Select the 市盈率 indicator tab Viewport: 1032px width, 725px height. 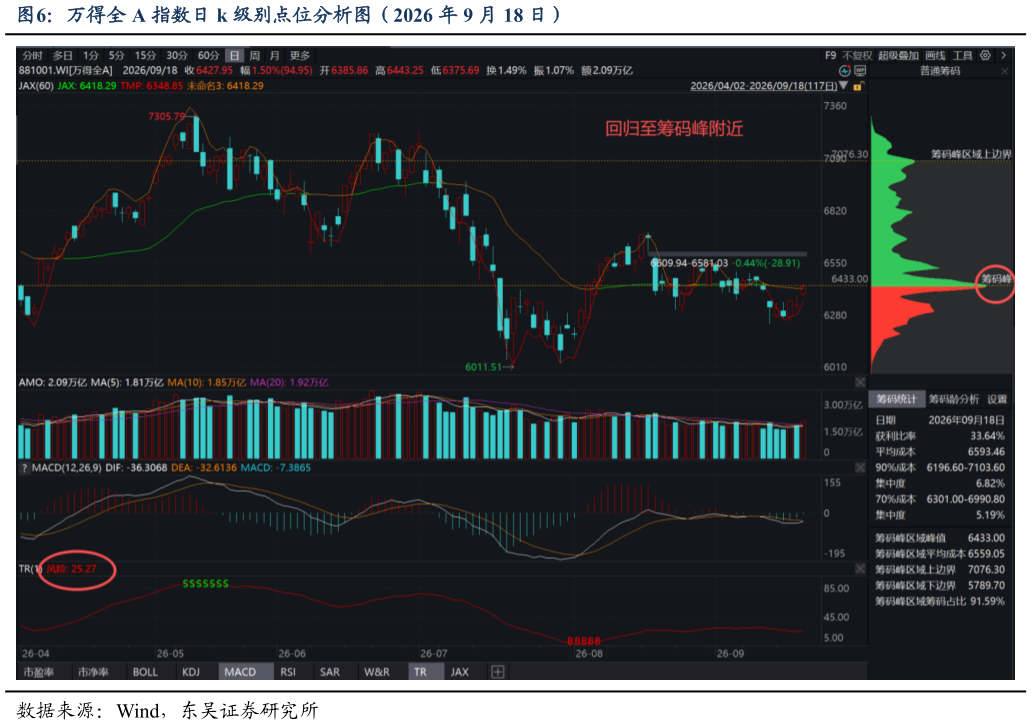[x=39, y=672]
